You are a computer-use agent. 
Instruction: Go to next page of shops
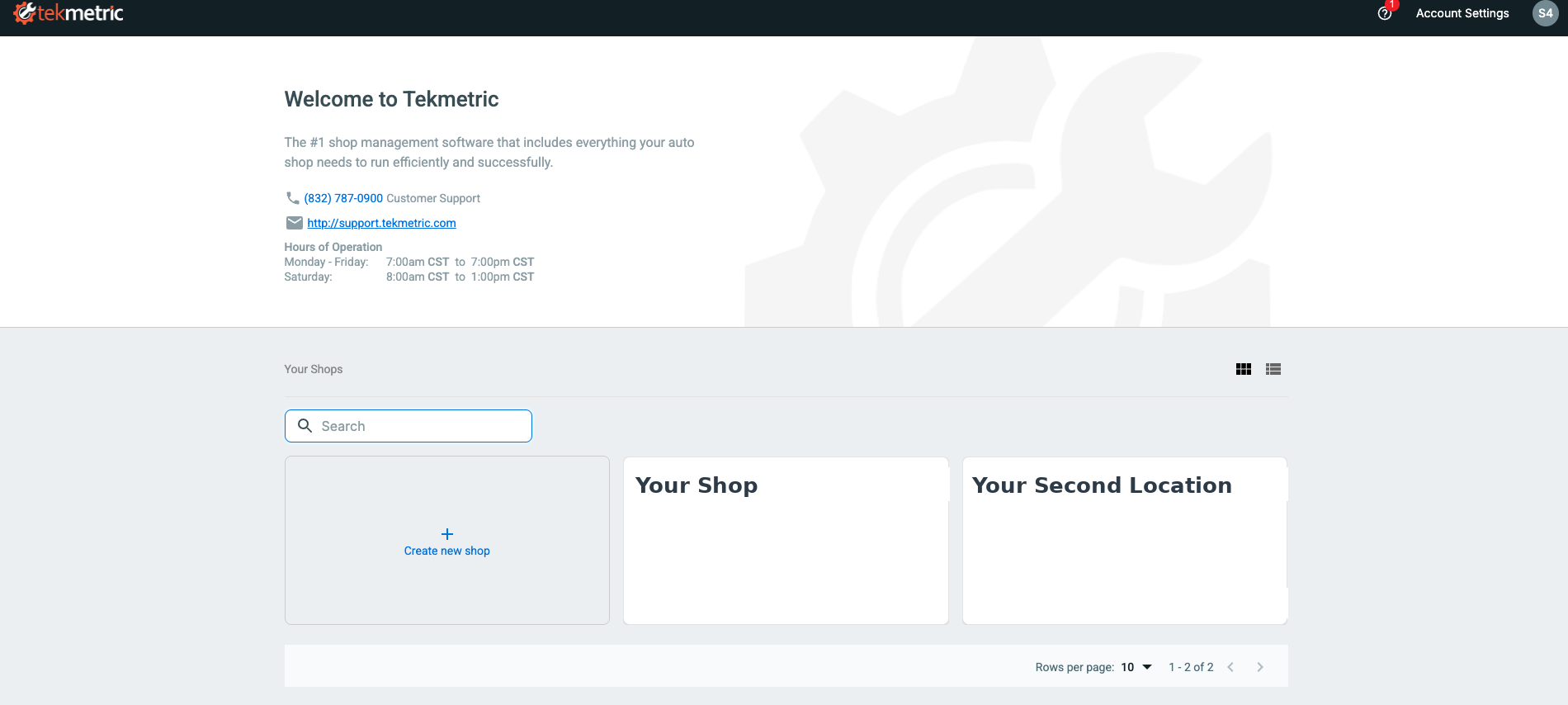pyautogui.click(x=1260, y=667)
